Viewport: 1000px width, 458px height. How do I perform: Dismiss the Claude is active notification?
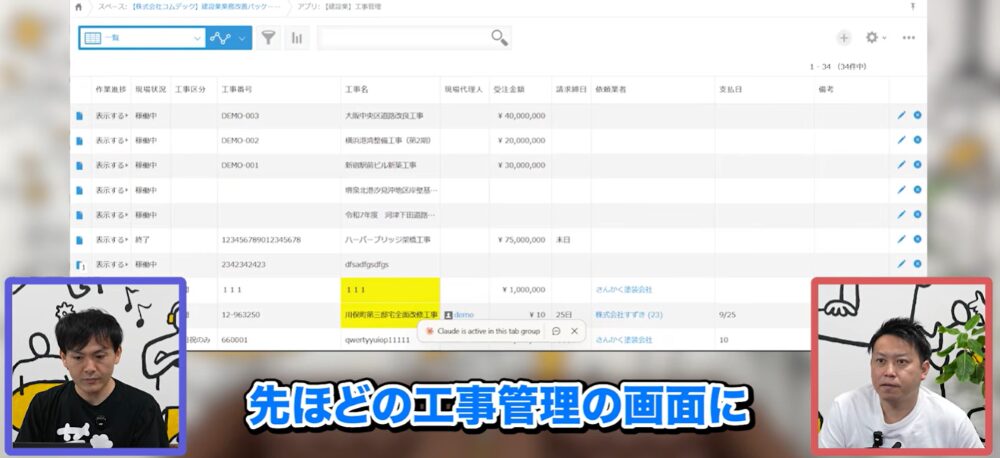pos(575,331)
